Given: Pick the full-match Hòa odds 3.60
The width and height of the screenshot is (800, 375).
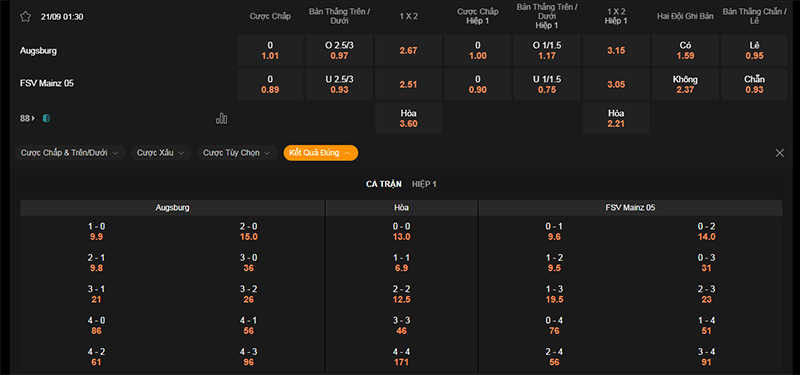Looking at the screenshot, I should (x=408, y=118).
